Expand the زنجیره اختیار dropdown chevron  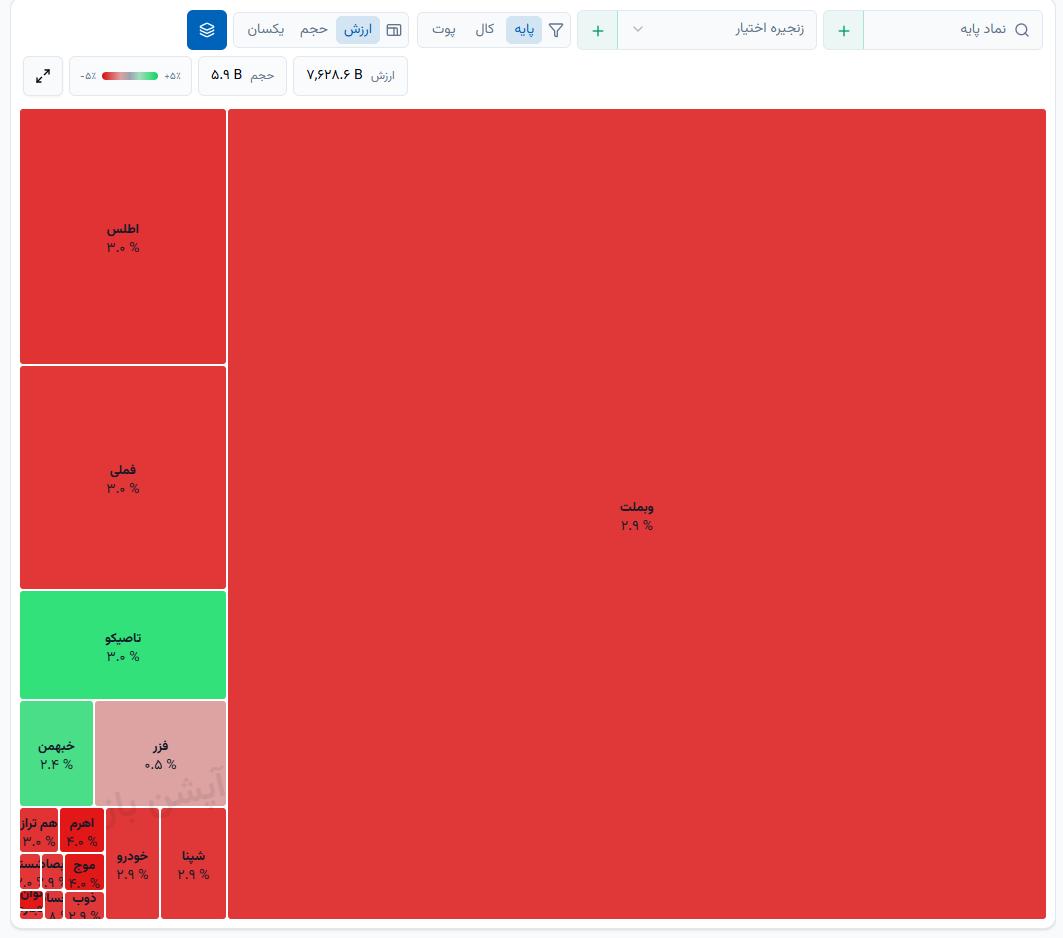(637, 29)
